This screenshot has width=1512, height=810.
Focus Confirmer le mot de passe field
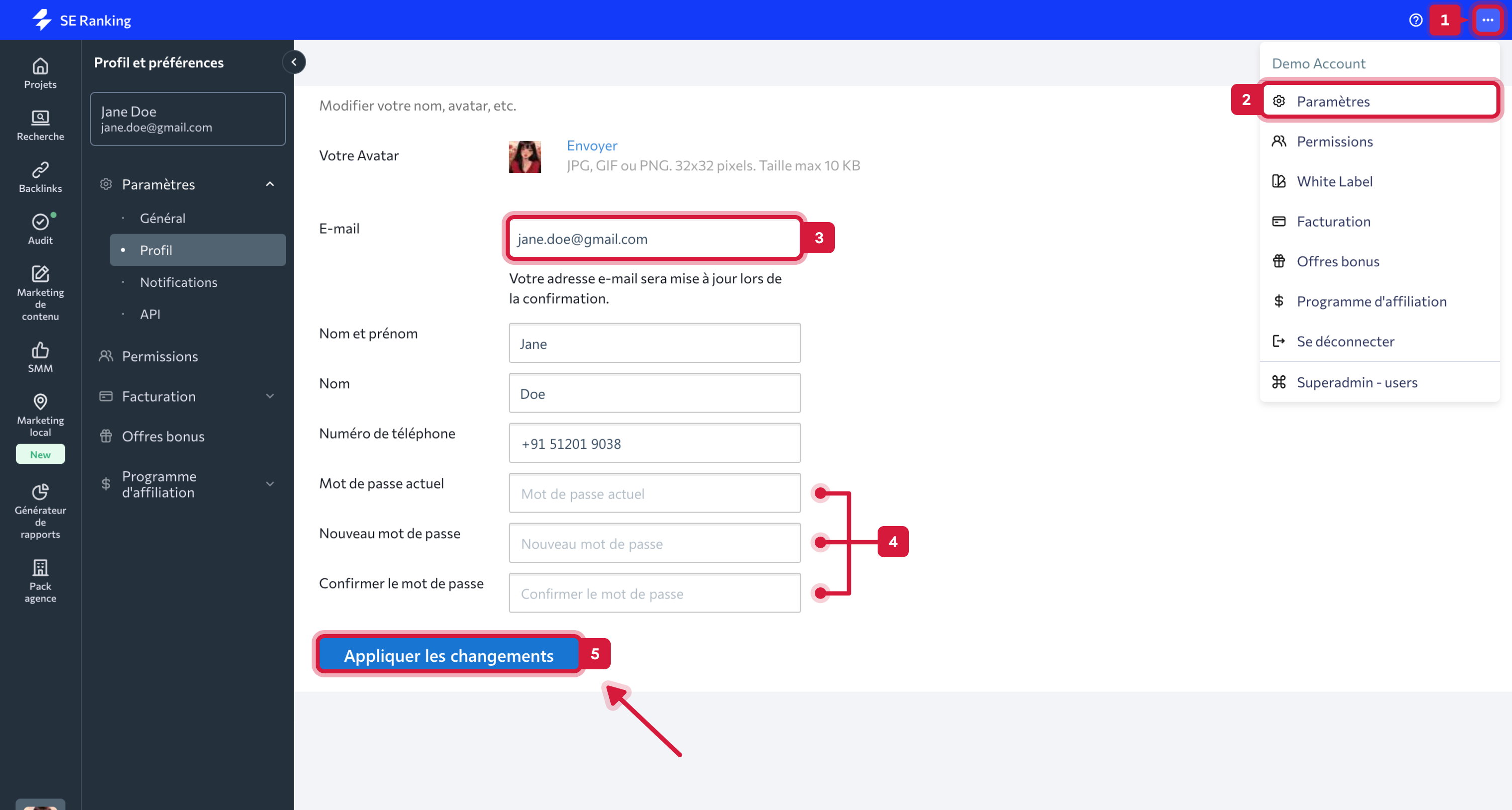(654, 593)
